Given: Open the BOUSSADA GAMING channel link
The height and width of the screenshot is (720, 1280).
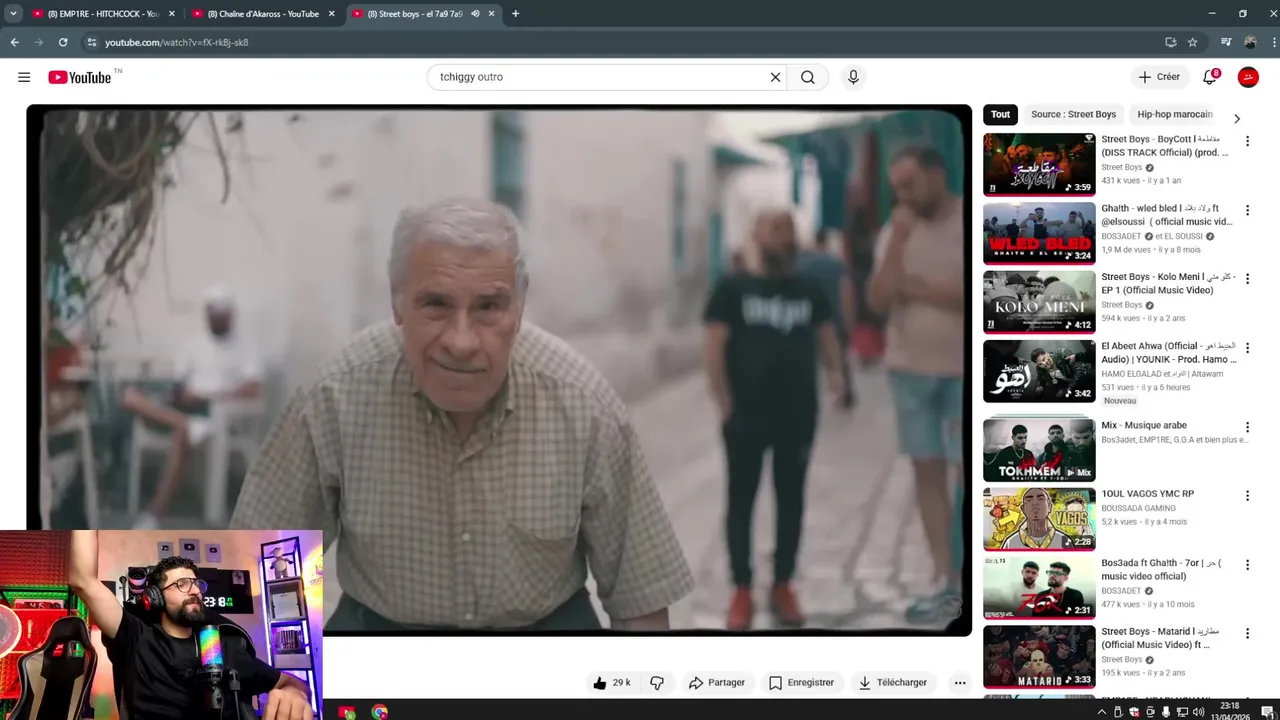Looking at the screenshot, I should pyautogui.click(x=1138, y=508).
